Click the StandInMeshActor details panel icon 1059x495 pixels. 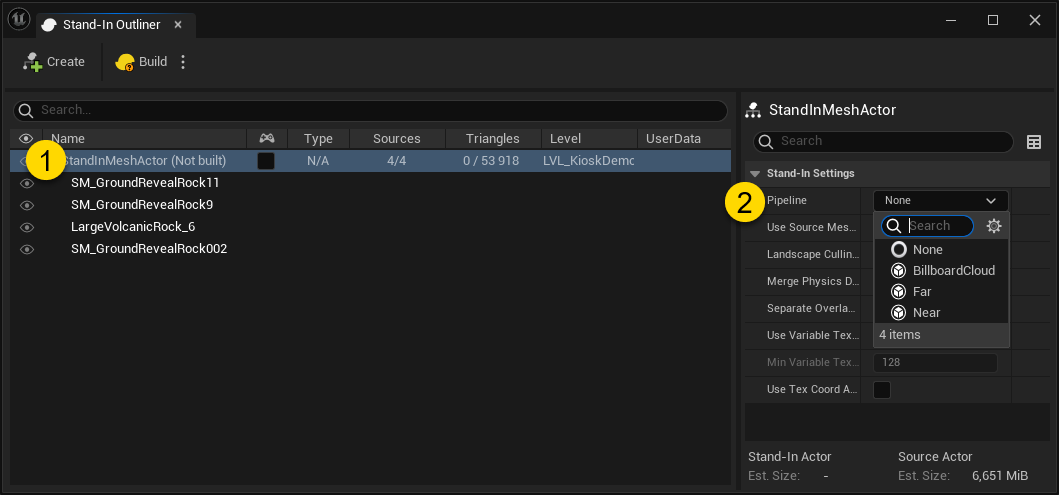(754, 109)
